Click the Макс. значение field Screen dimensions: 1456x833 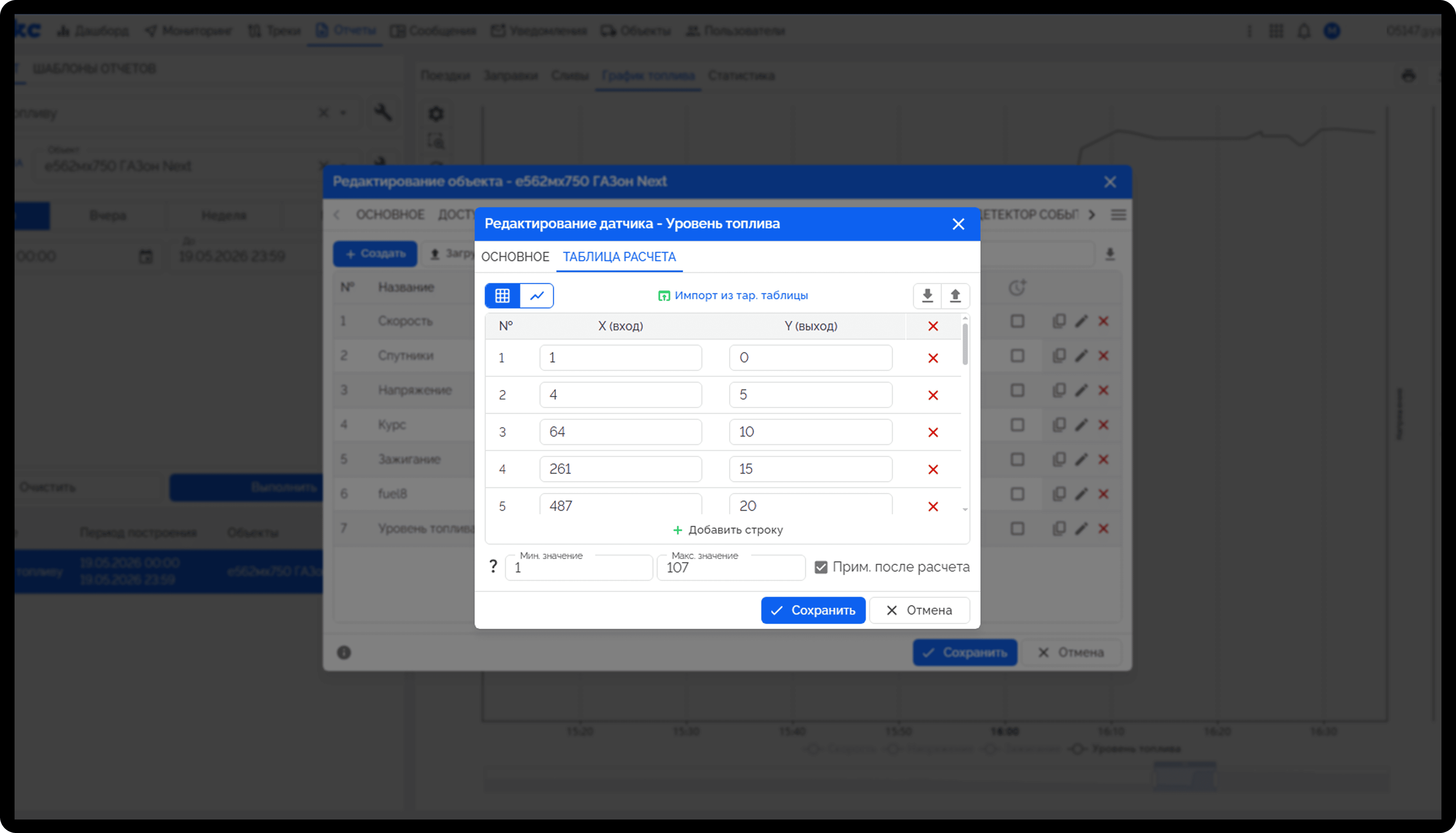[x=731, y=567]
